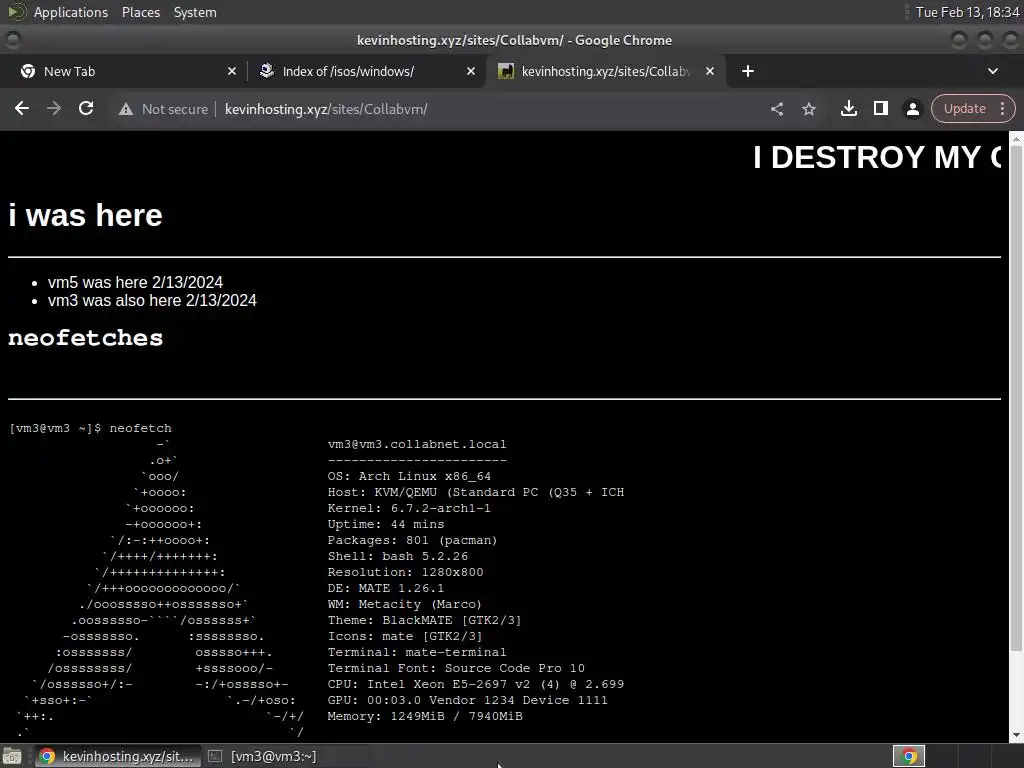
Task: Click "vm5 was here 2/13/2024" list item
Action: tap(135, 282)
